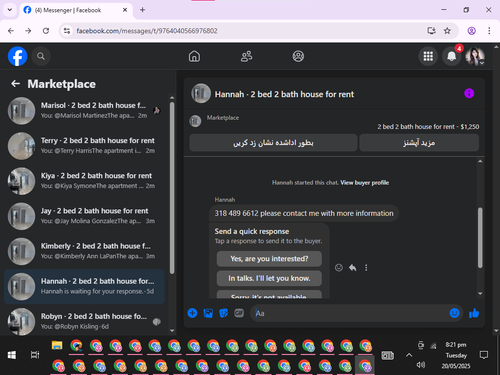Open the Home feed icon
Screen dimensions: 500x375
point(194,56)
